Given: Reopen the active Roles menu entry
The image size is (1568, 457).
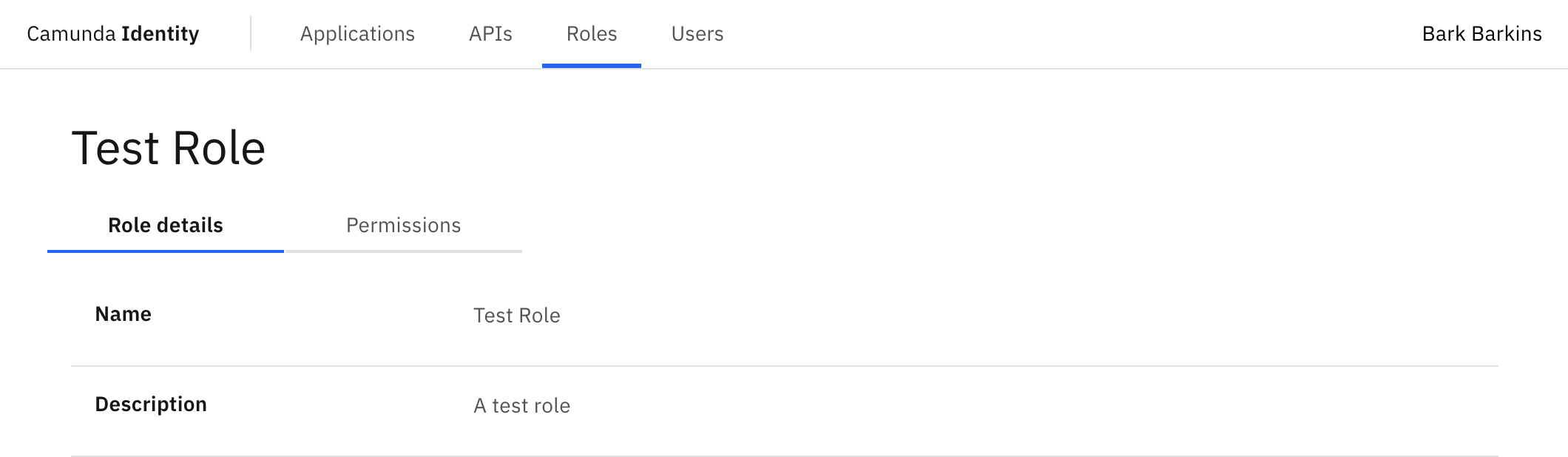Looking at the screenshot, I should pos(592,34).
